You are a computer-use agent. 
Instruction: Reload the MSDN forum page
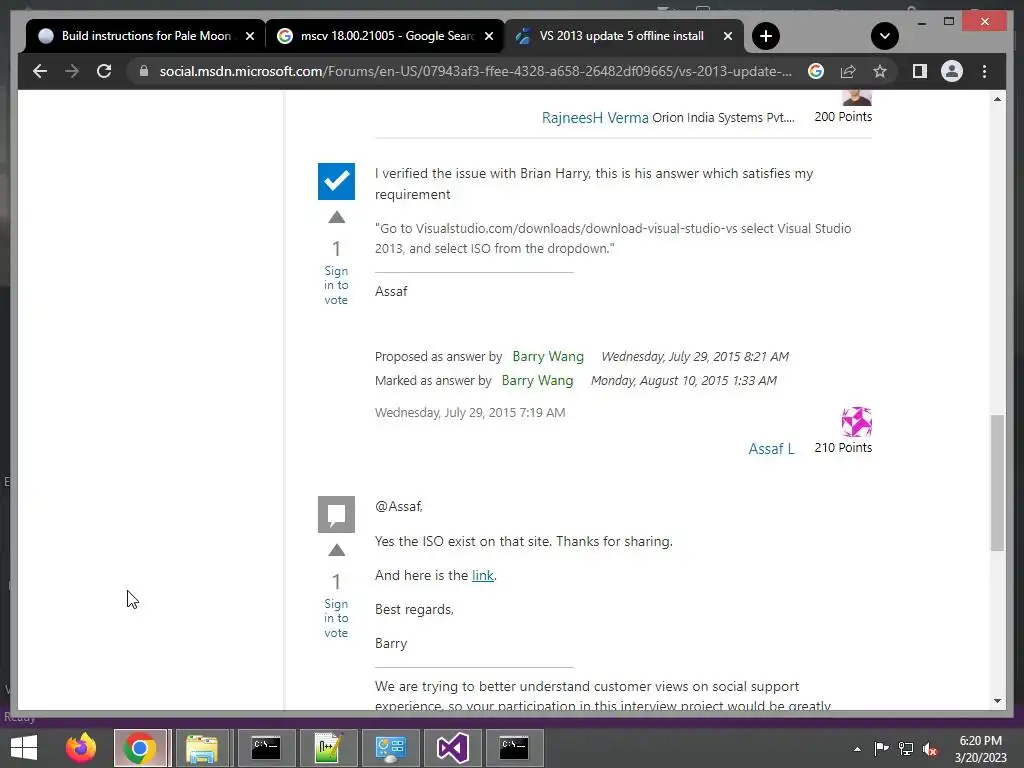tap(104, 71)
